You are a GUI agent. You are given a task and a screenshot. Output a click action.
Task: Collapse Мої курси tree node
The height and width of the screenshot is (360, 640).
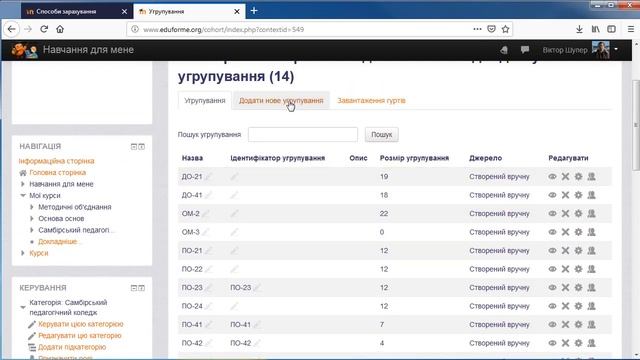pyautogui.click(x=23, y=196)
